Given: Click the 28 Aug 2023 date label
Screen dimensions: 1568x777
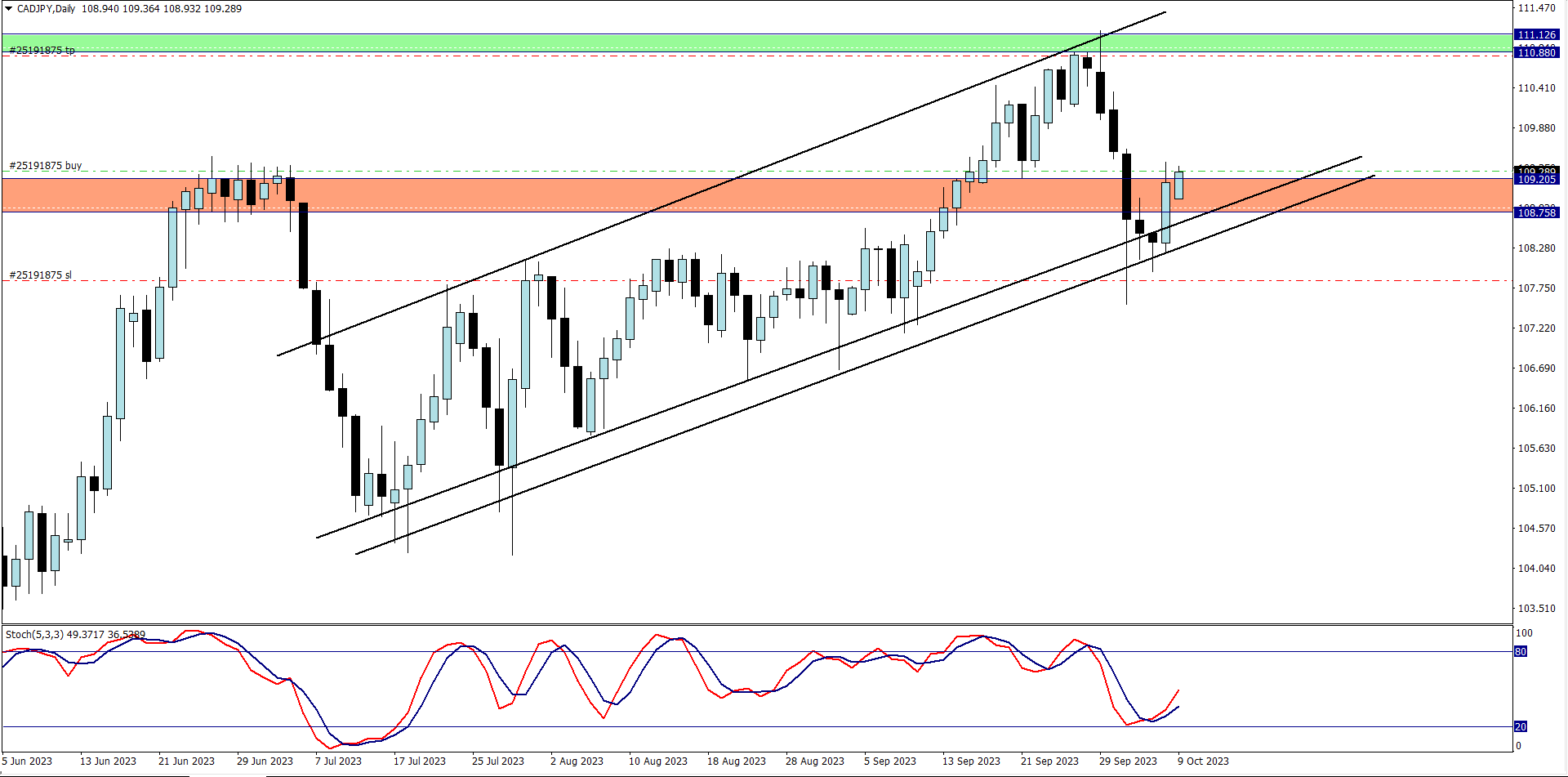Looking at the screenshot, I should coord(815,761).
